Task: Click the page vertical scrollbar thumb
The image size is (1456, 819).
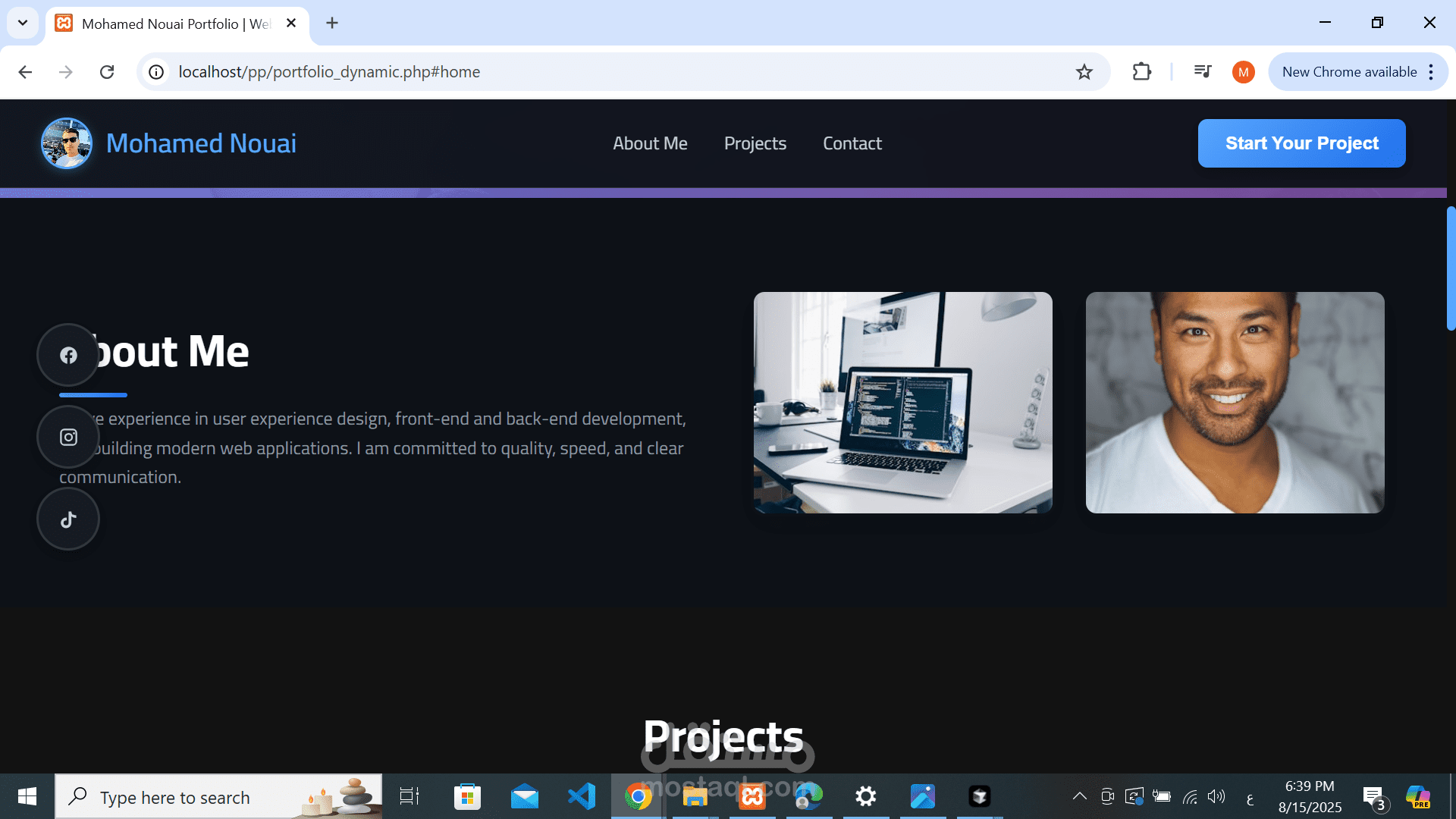Action: (x=1451, y=268)
